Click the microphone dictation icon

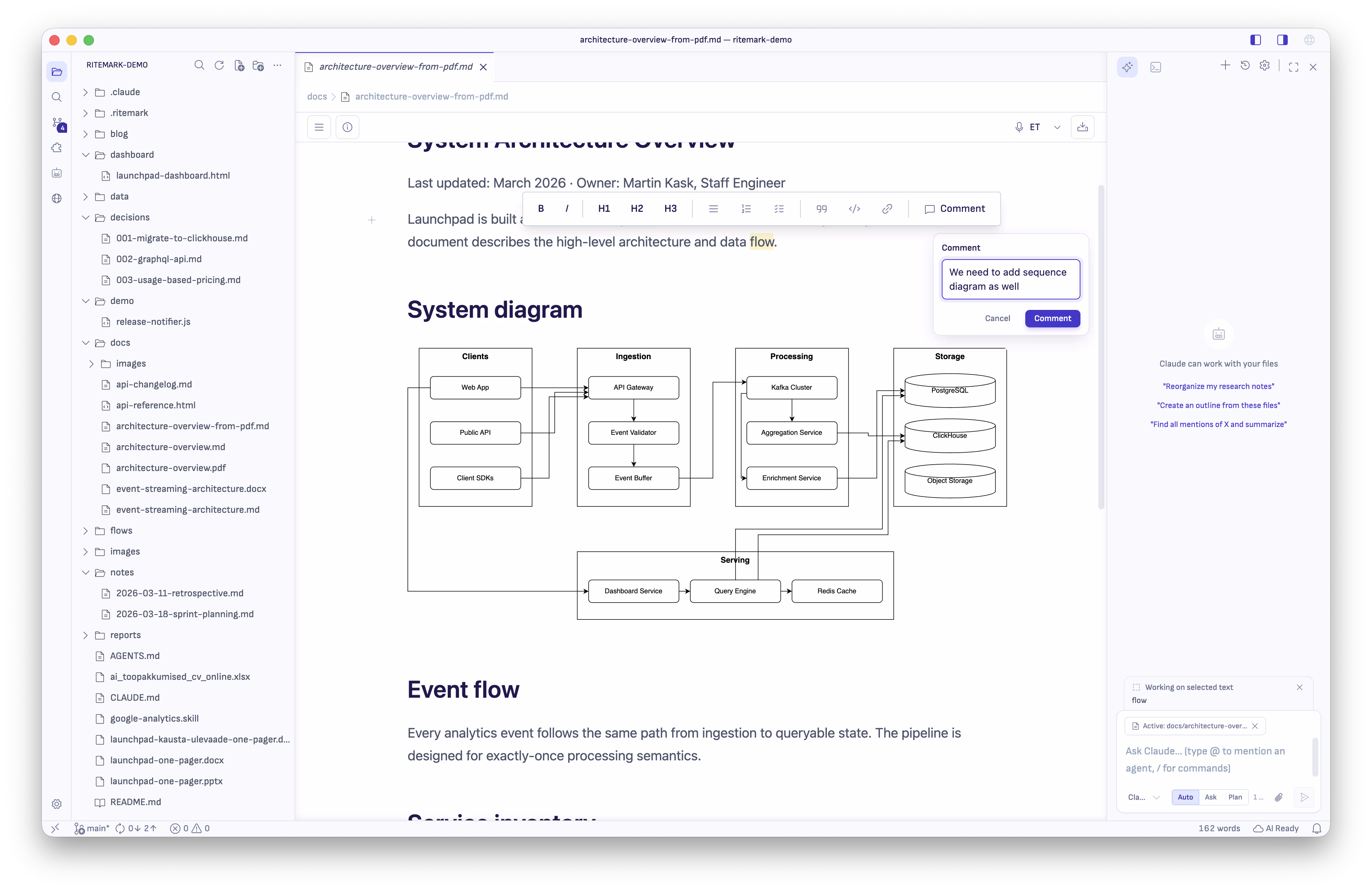tap(1019, 128)
